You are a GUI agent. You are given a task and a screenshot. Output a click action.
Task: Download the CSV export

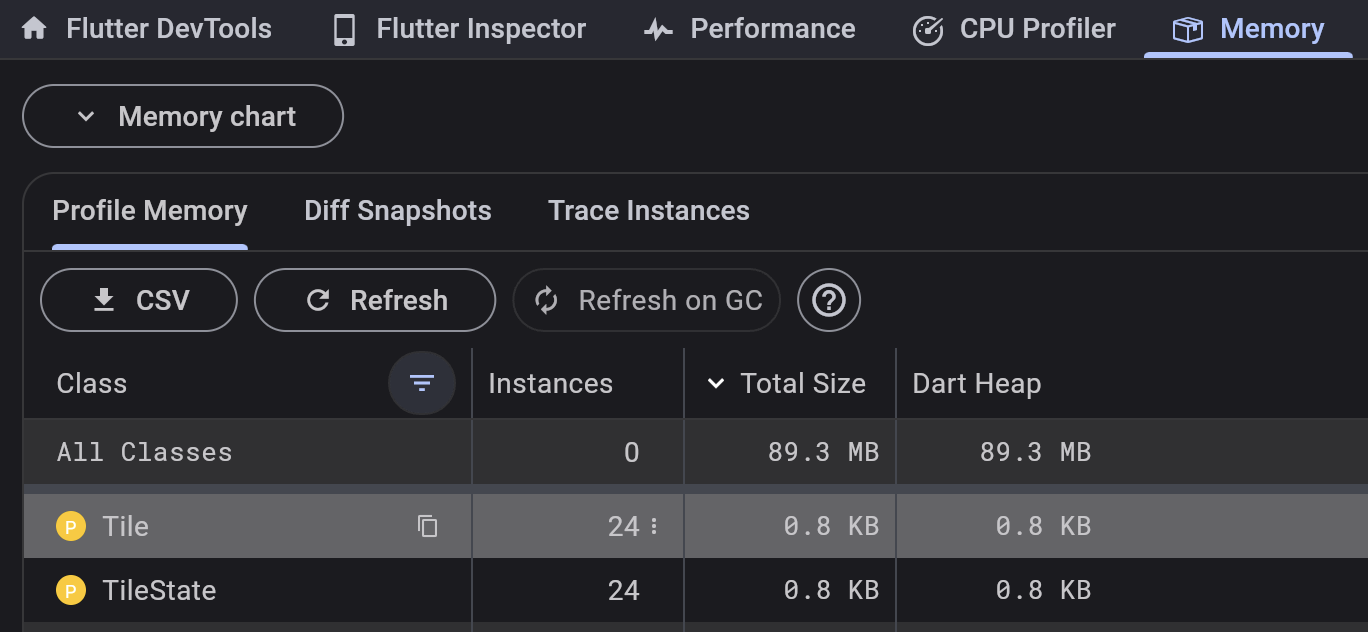coord(139,300)
